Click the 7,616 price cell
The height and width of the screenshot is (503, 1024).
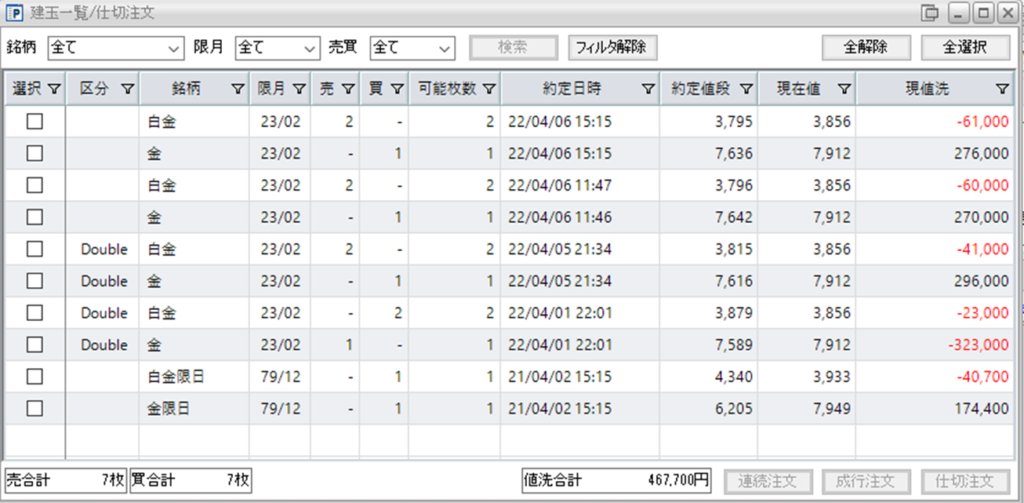(x=709, y=281)
